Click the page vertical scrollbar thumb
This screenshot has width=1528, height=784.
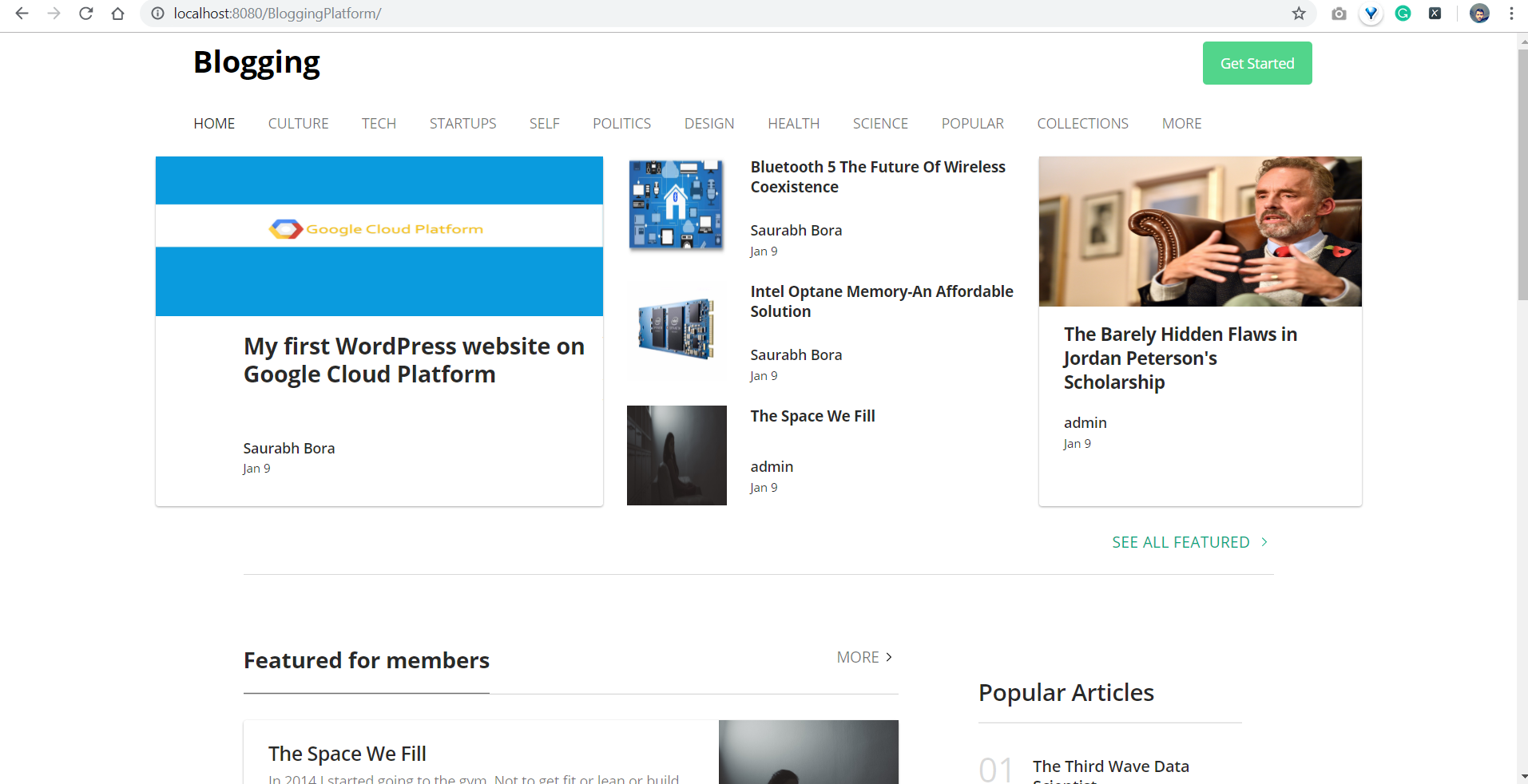pyautogui.click(x=1523, y=174)
